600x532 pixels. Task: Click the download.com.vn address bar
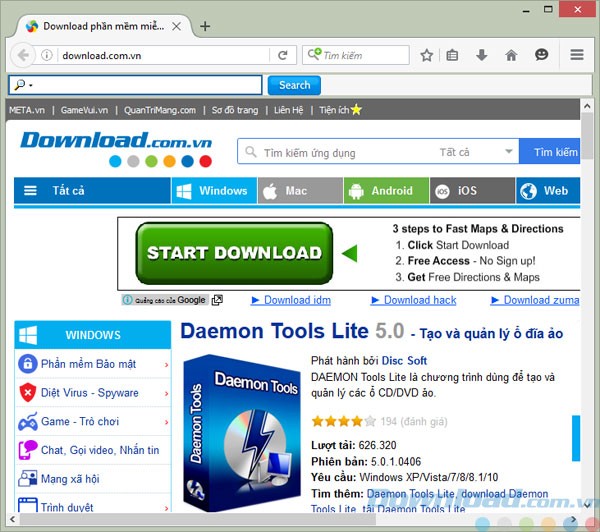pos(163,55)
